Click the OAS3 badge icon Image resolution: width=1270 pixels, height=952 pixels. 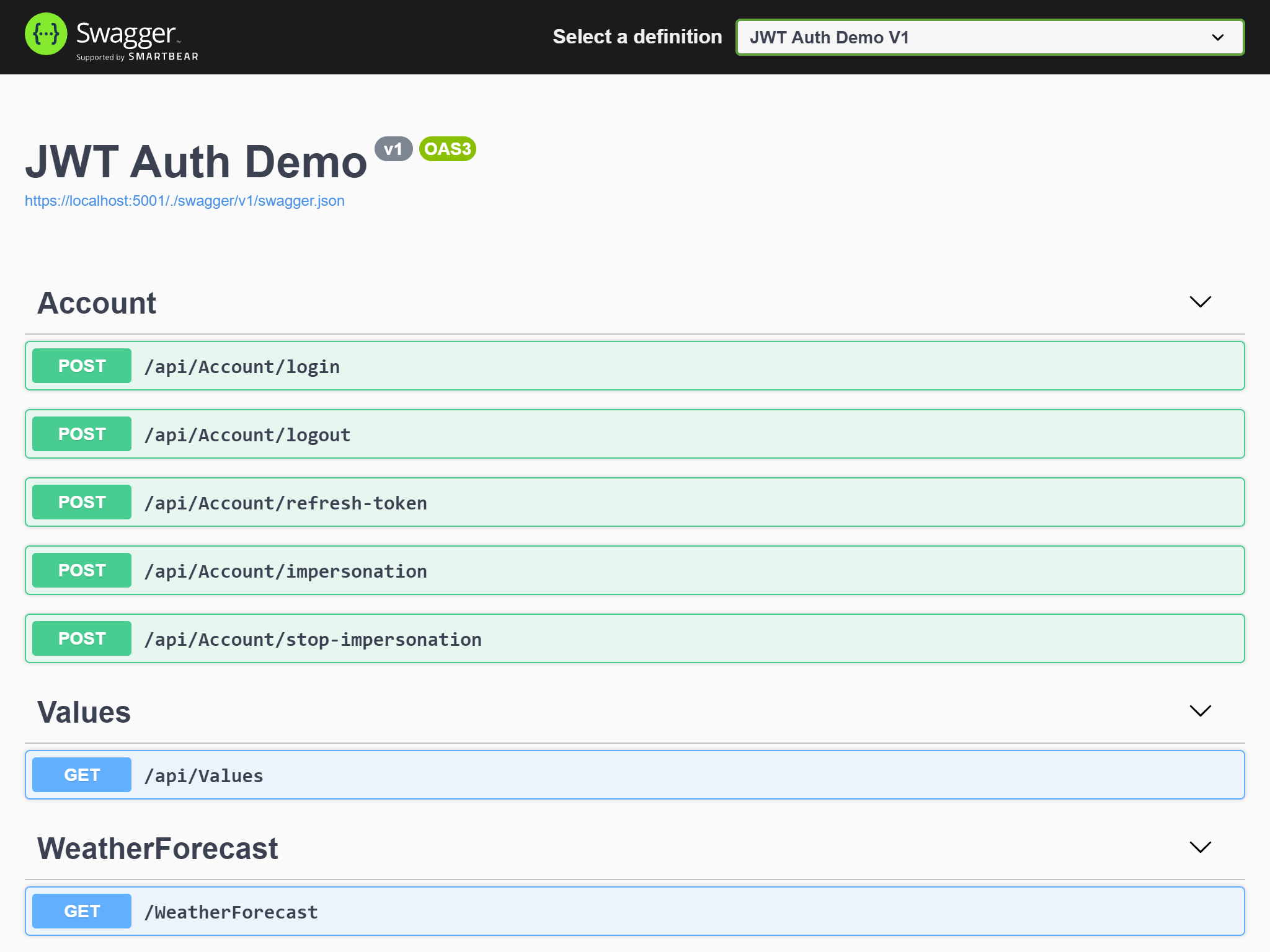pos(449,150)
